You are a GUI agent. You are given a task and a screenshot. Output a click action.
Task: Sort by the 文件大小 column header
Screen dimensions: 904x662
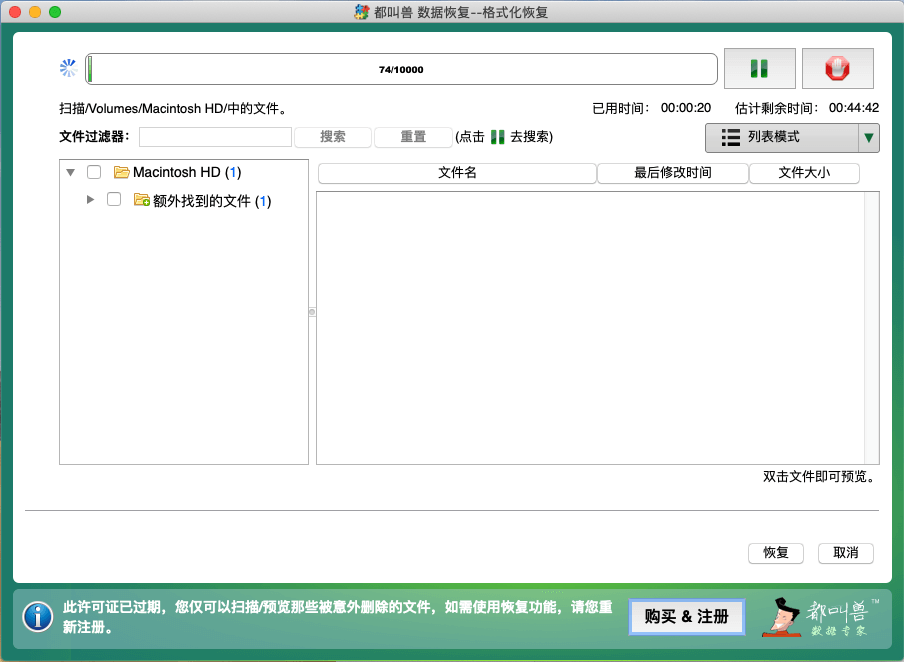coord(804,173)
